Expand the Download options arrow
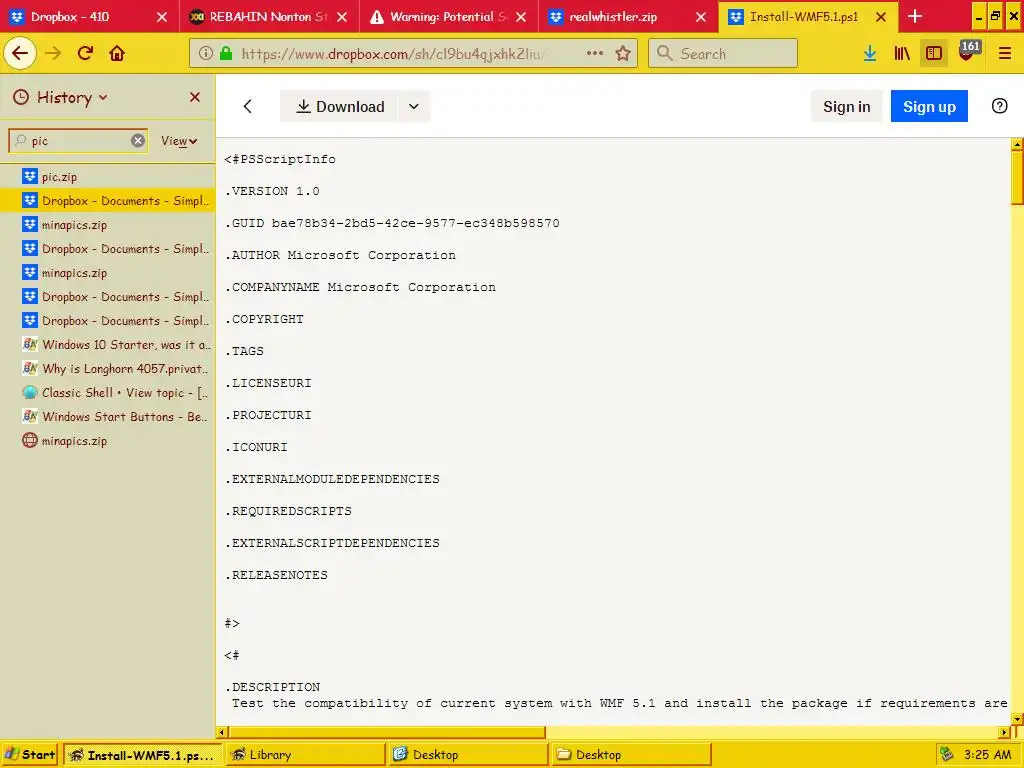Screen dimensions: 1024x768 point(413,106)
